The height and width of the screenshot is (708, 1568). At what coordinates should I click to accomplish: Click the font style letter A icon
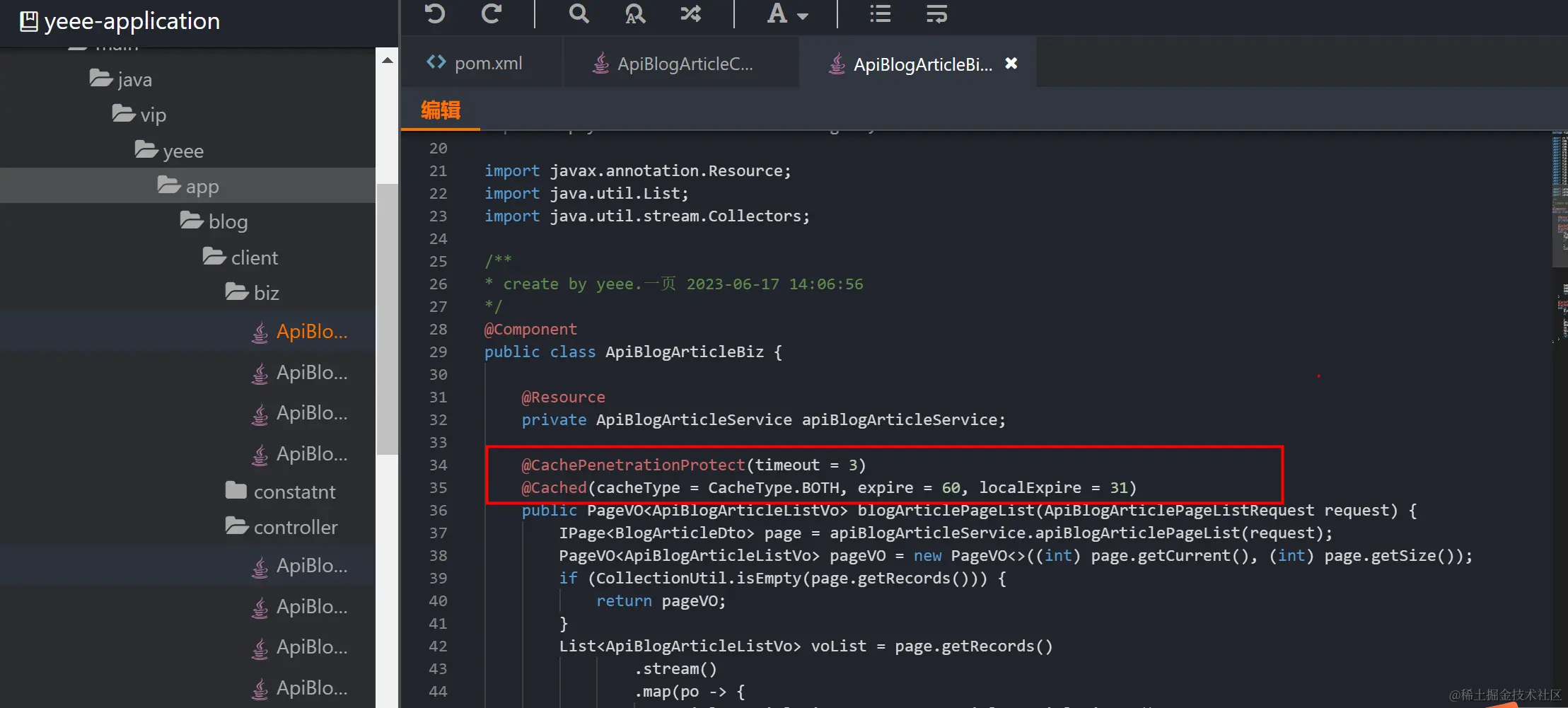[778, 14]
